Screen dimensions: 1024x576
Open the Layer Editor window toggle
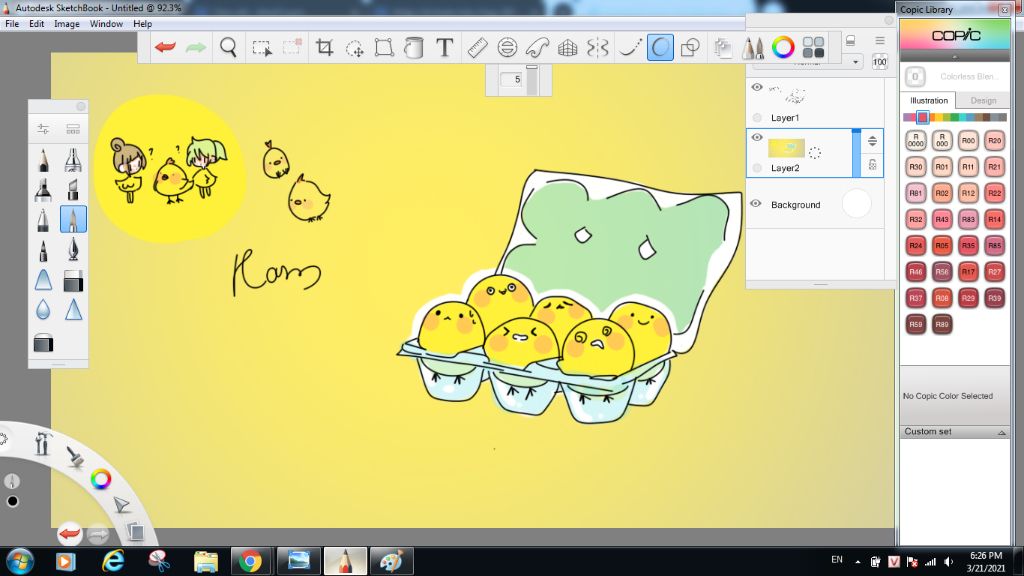click(722, 48)
